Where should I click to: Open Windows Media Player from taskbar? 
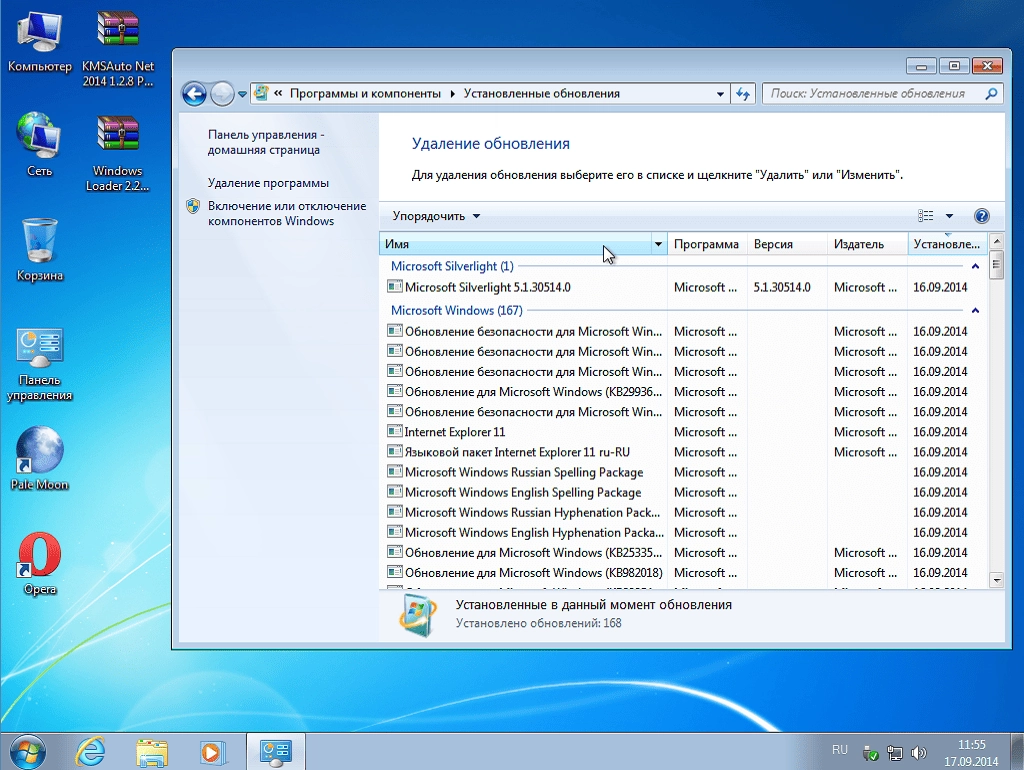point(212,752)
